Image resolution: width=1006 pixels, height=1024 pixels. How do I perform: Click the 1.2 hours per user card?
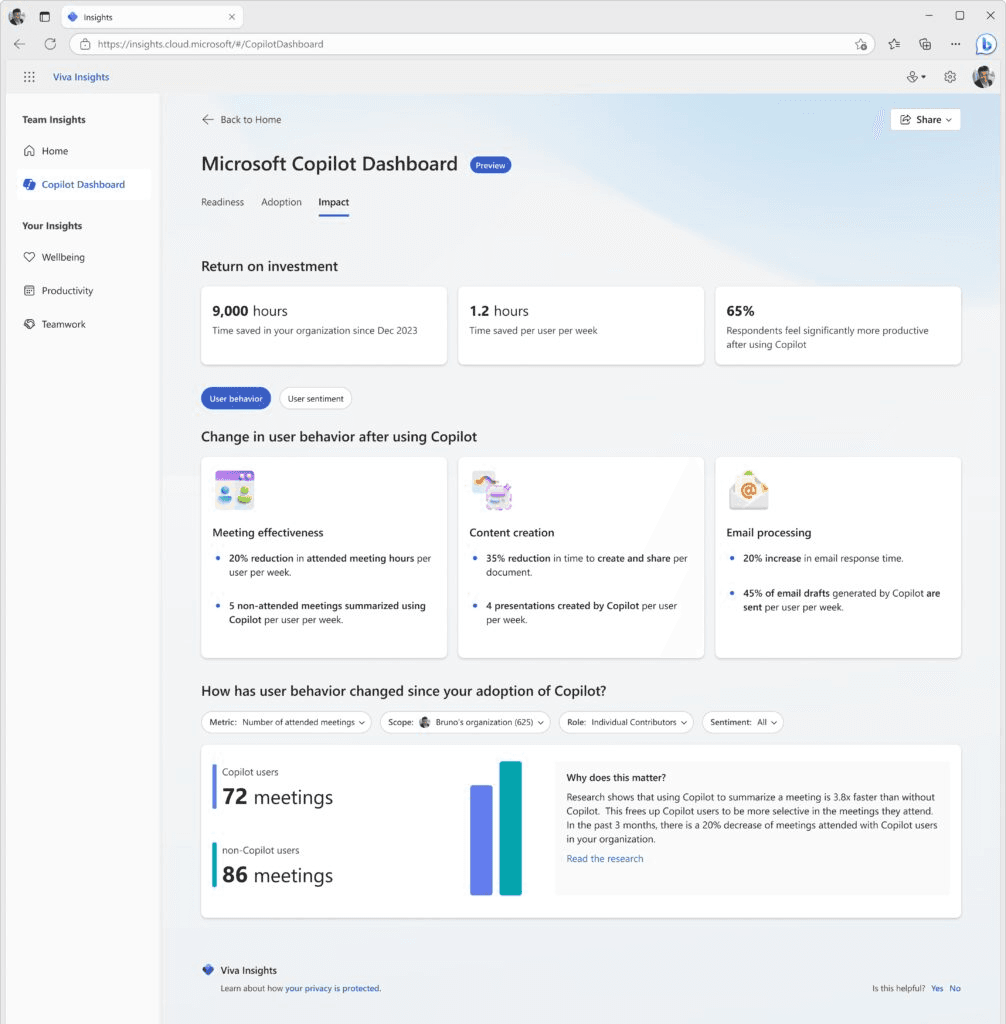click(x=581, y=325)
